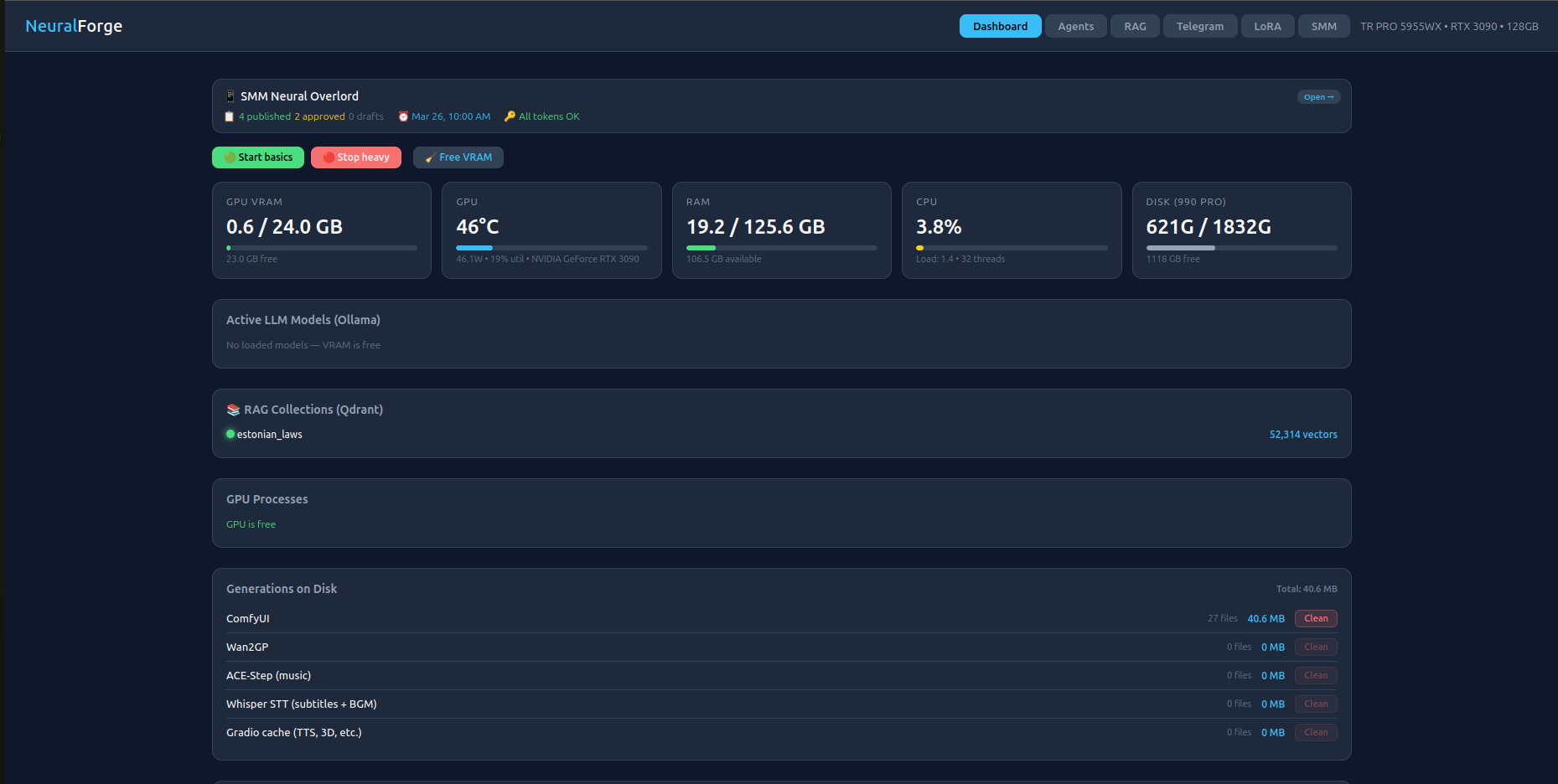Go to the Telegram tab
Viewport: 1558px width, 784px height.
tap(1199, 26)
